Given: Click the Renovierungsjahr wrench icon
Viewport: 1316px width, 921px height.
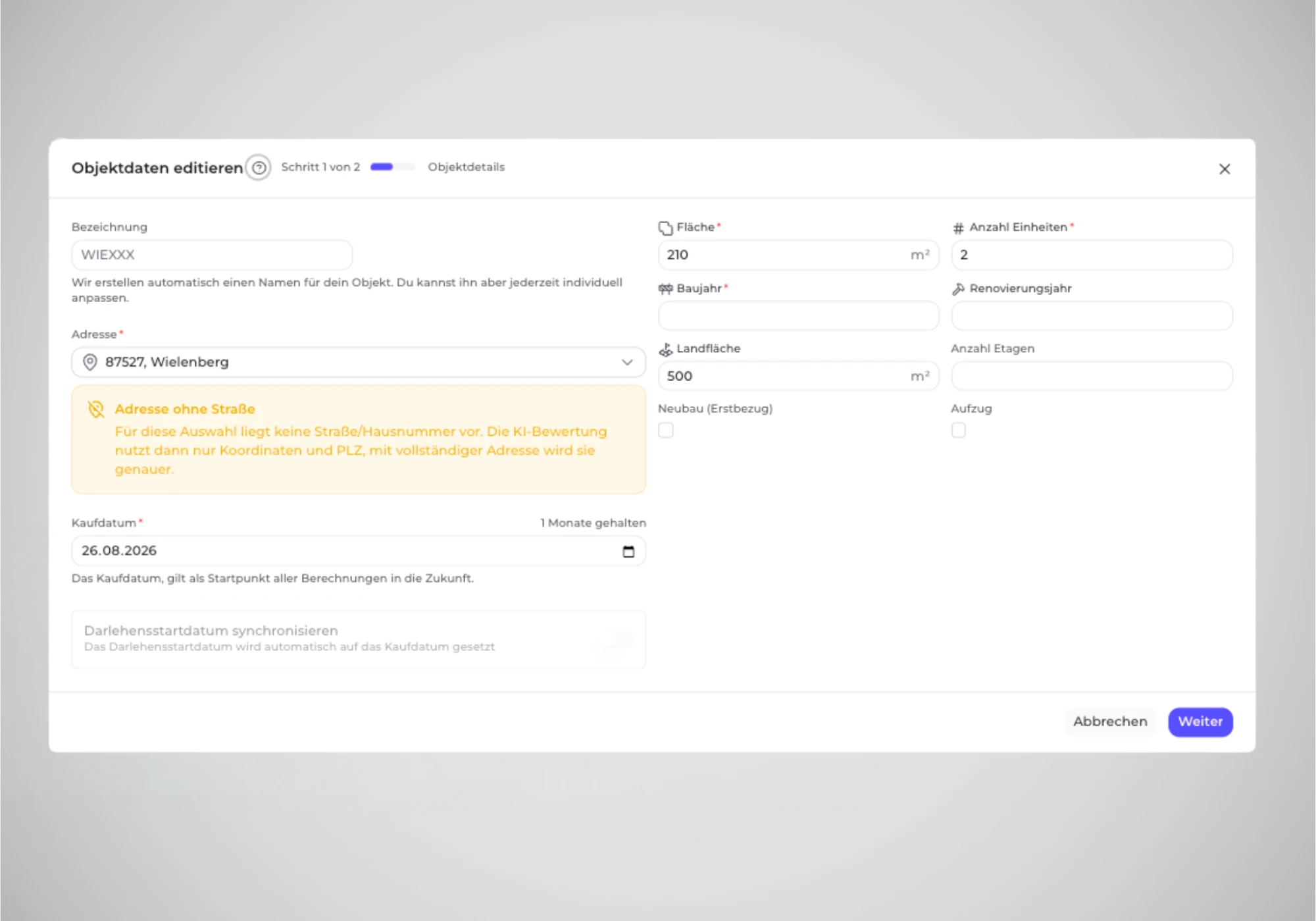Looking at the screenshot, I should tap(958, 289).
